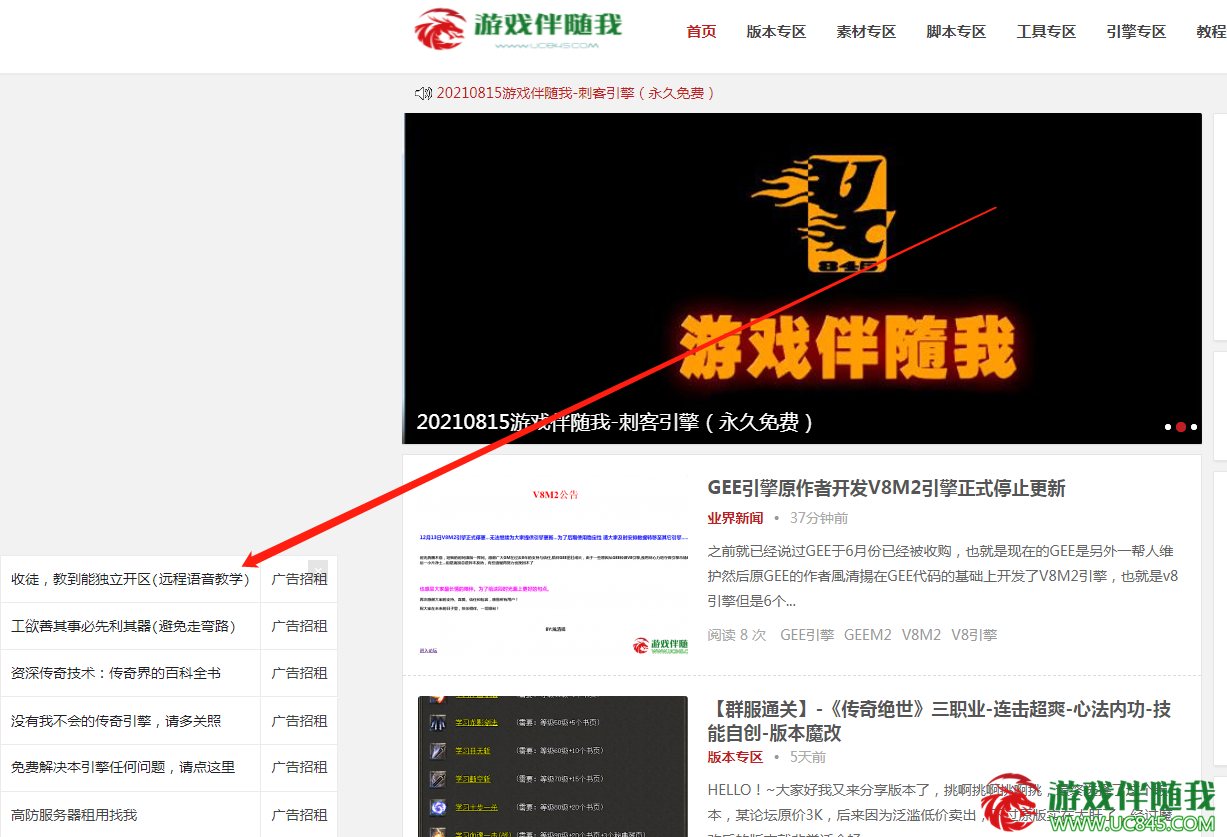Open the GEE引擎 tag

pos(807,635)
